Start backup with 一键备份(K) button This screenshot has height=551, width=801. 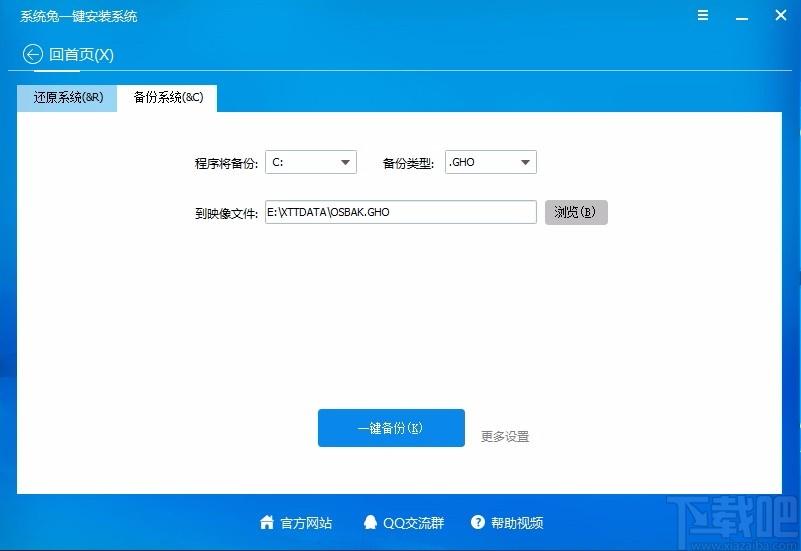391,428
